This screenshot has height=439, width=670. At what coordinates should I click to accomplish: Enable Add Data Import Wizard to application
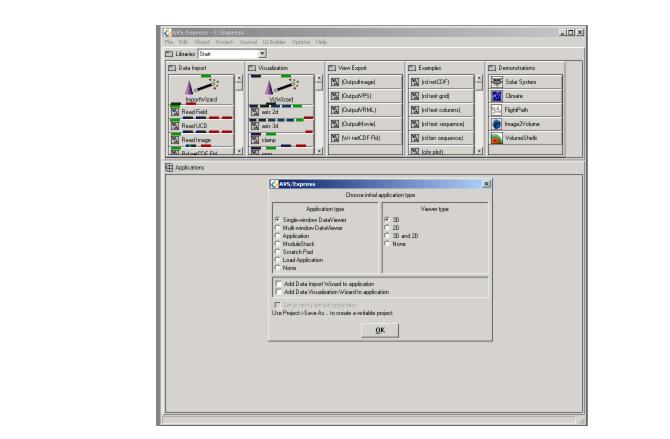(x=276, y=285)
